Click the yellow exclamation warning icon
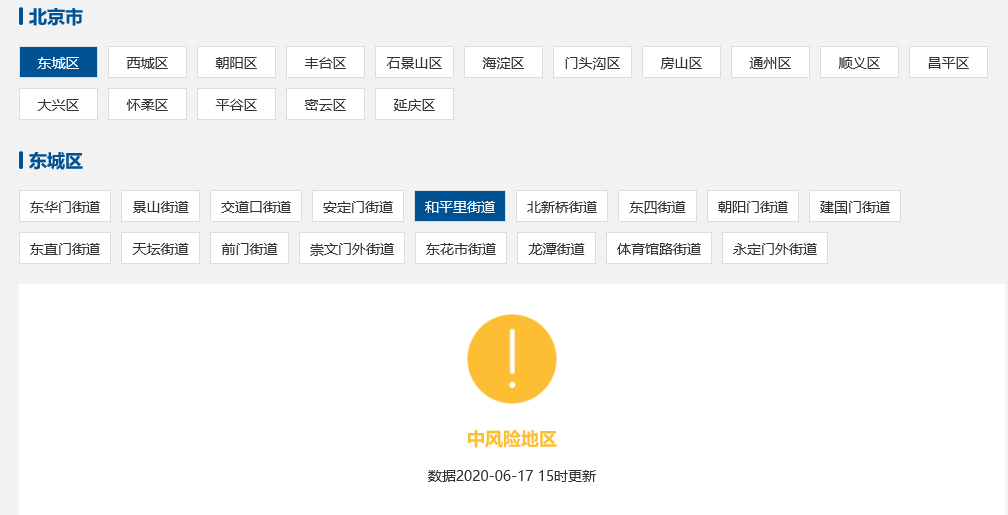This screenshot has height=515, width=1008. (512, 359)
